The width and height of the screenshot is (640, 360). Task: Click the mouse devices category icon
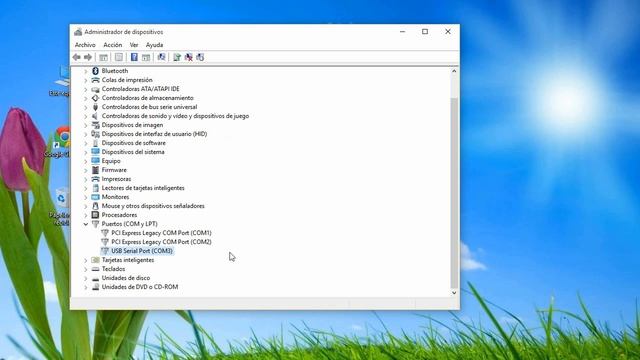[x=95, y=206]
